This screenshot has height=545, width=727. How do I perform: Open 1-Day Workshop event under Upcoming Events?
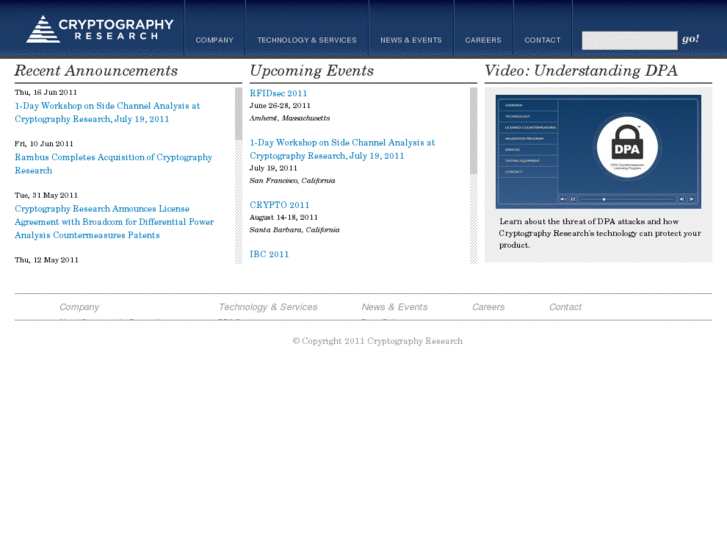342,149
